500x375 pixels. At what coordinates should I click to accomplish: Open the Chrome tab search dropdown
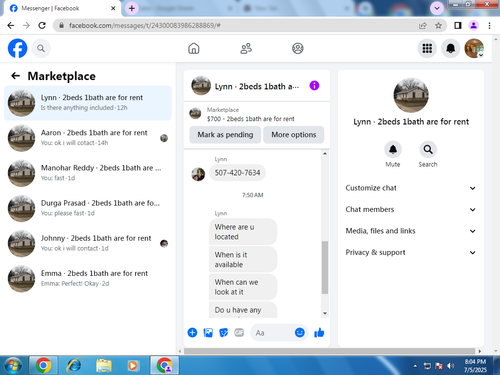coord(437,8)
